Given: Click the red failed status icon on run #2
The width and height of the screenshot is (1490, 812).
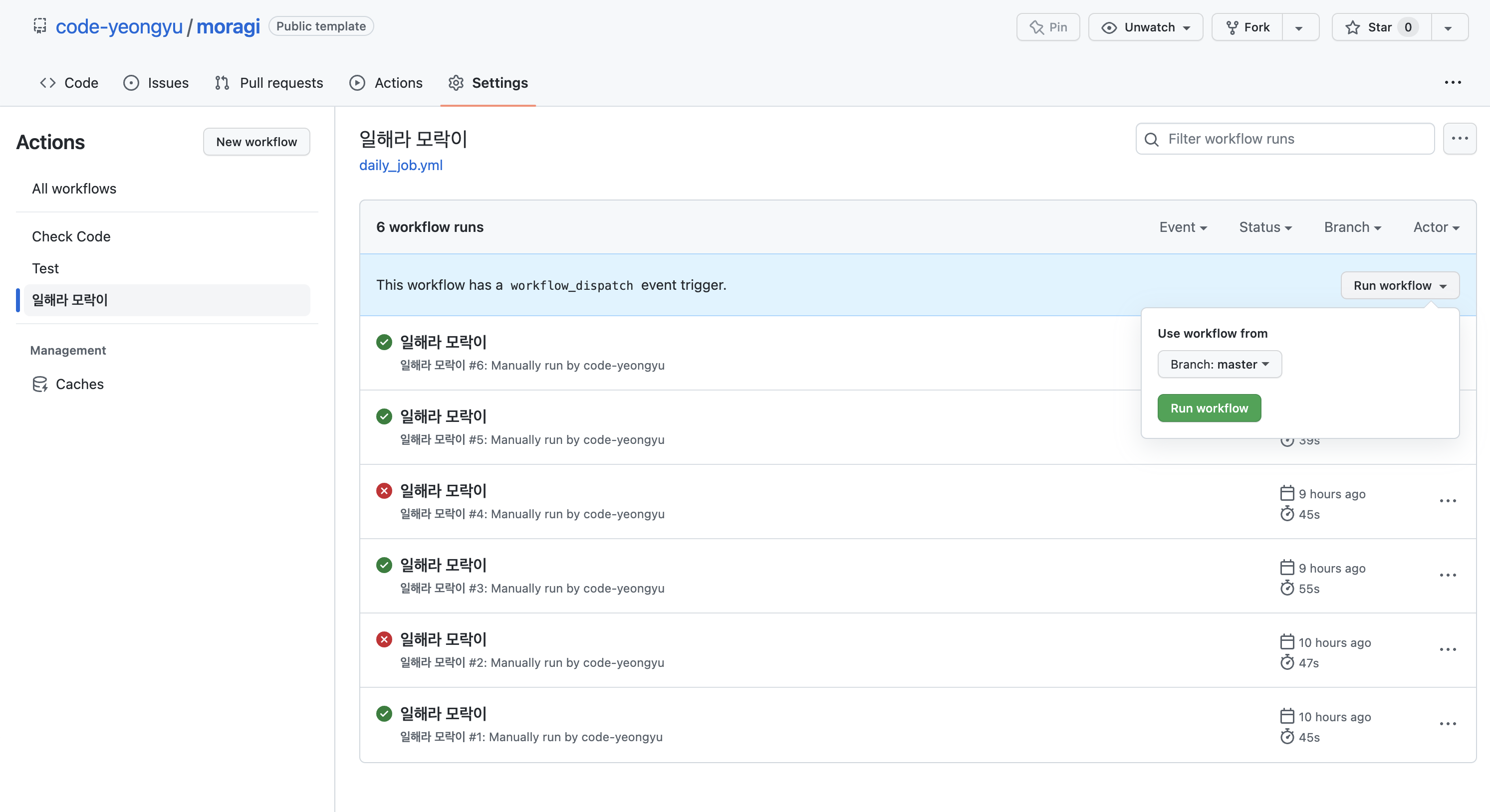Looking at the screenshot, I should (x=384, y=639).
